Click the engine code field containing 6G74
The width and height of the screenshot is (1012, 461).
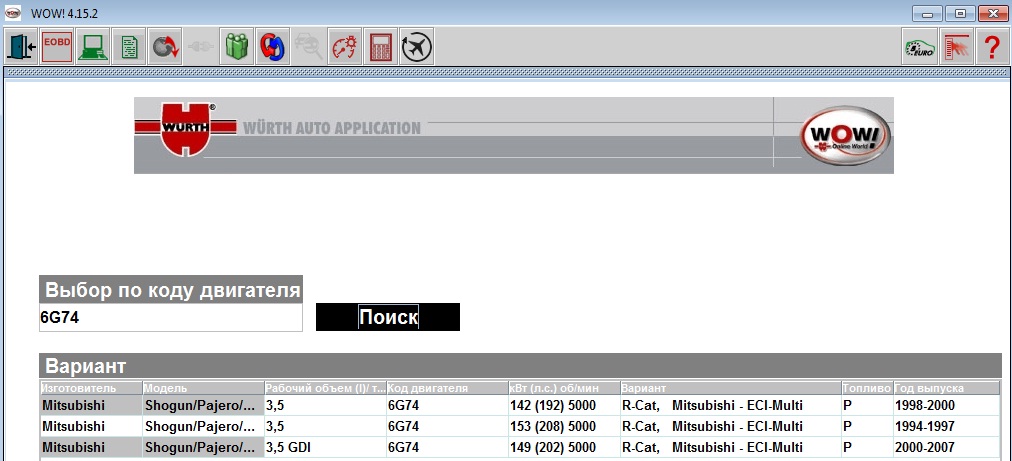[171, 318]
